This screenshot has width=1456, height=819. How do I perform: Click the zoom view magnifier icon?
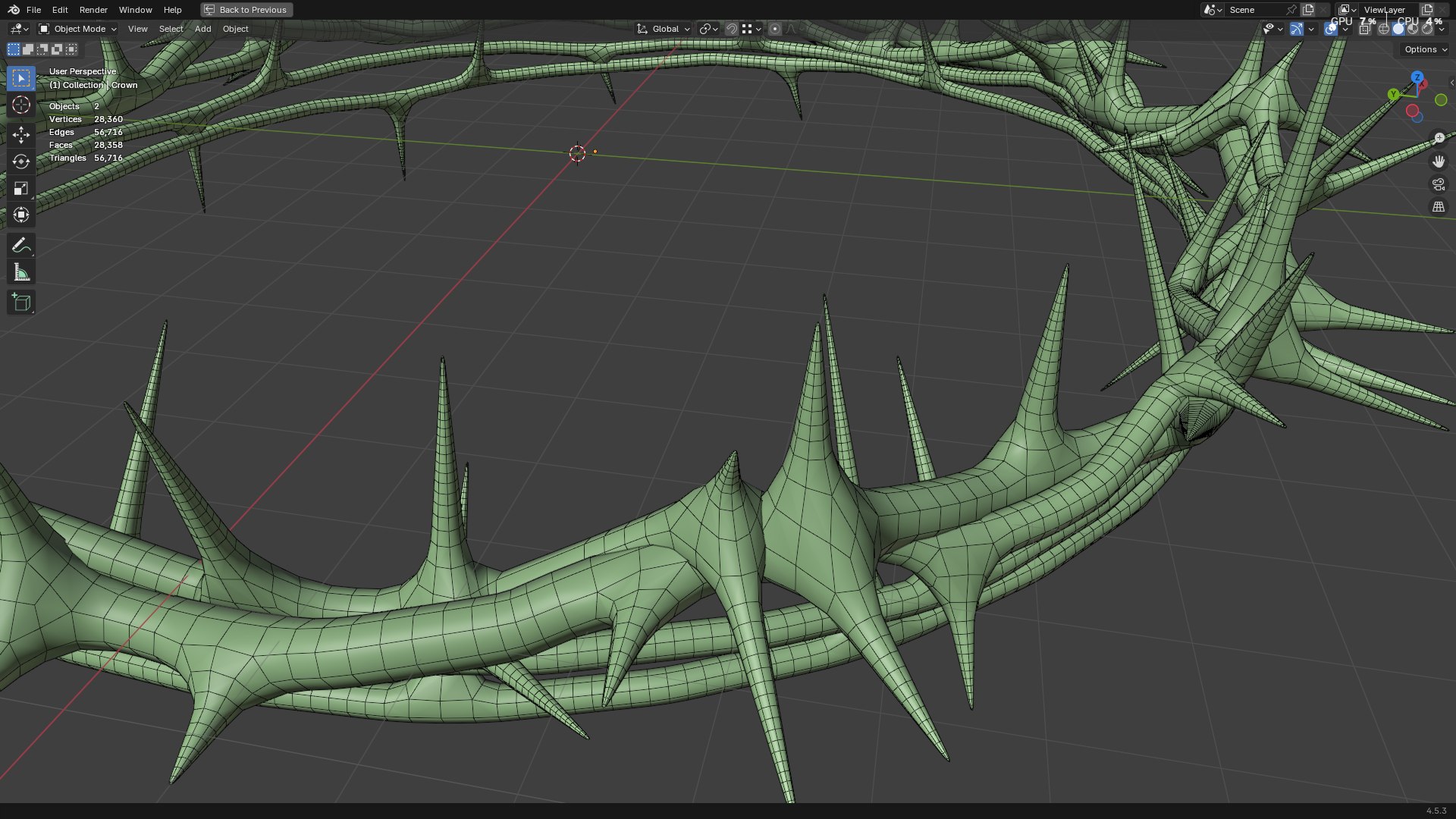(1439, 138)
